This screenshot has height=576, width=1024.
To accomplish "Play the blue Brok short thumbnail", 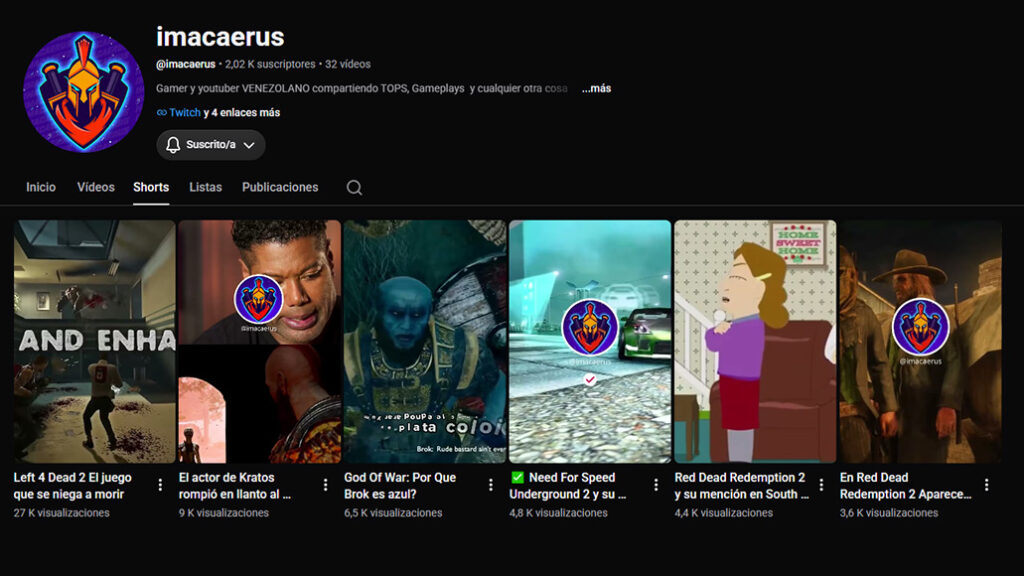I will (425, 342).
